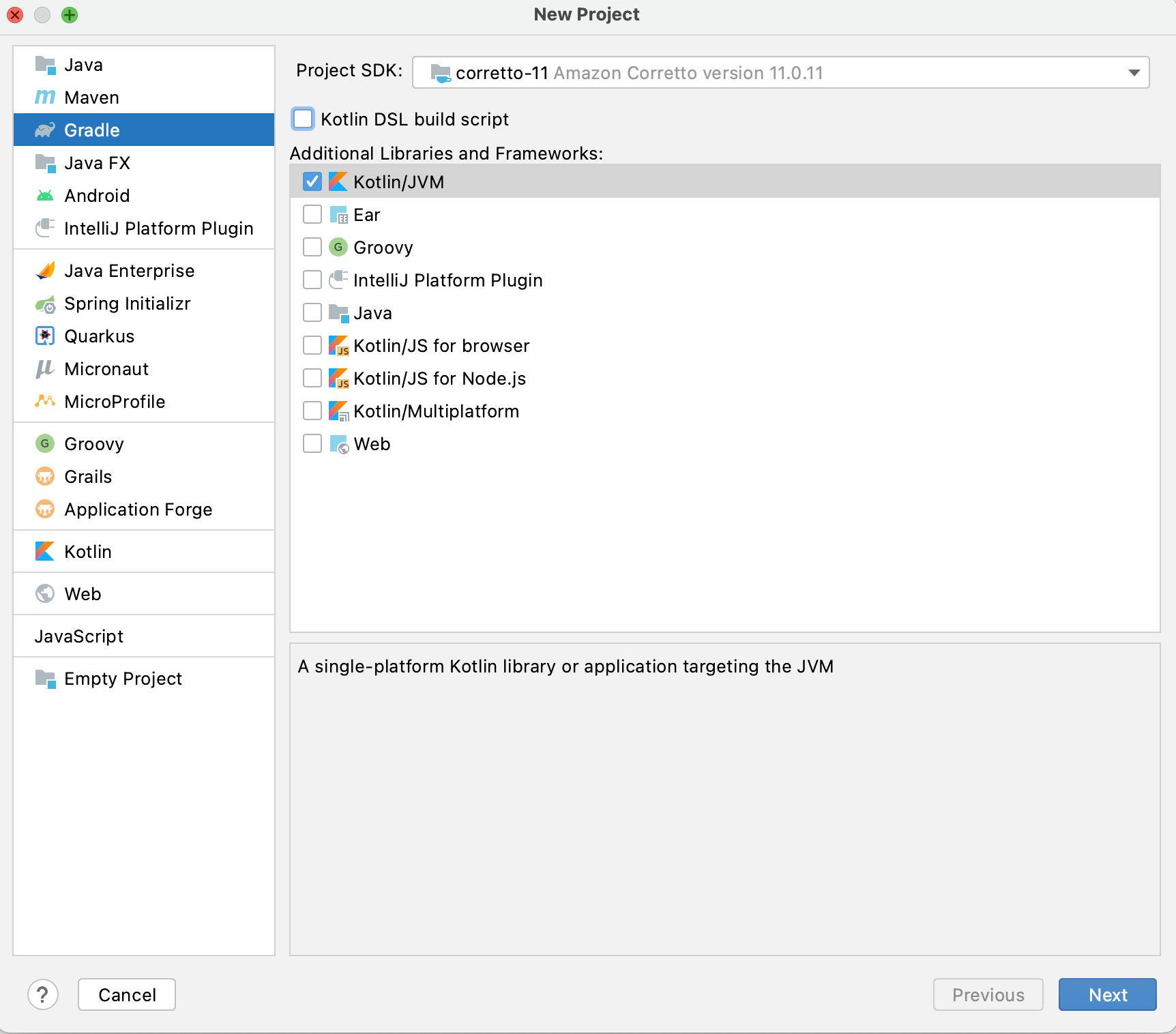Click the Kotlin/JS for Node.js icon

338,379
